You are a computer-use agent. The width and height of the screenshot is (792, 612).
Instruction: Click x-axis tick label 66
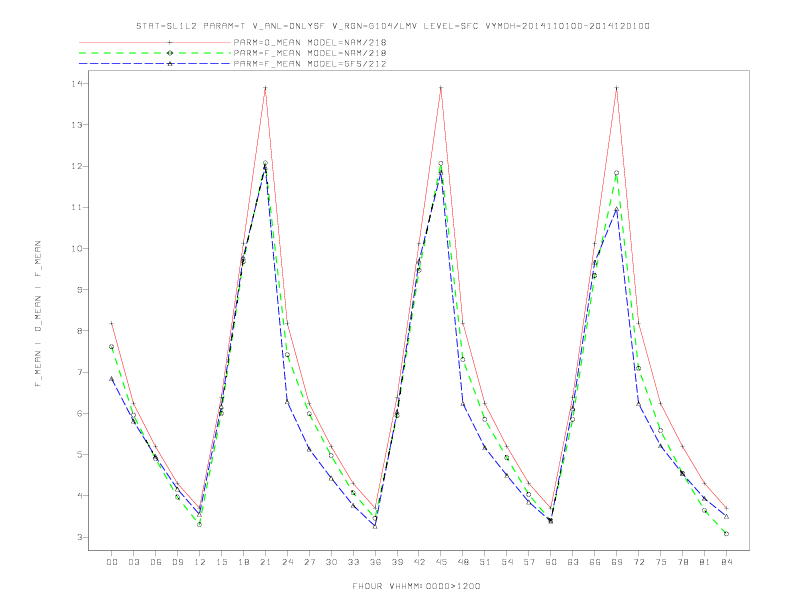[x=595, y=562]
